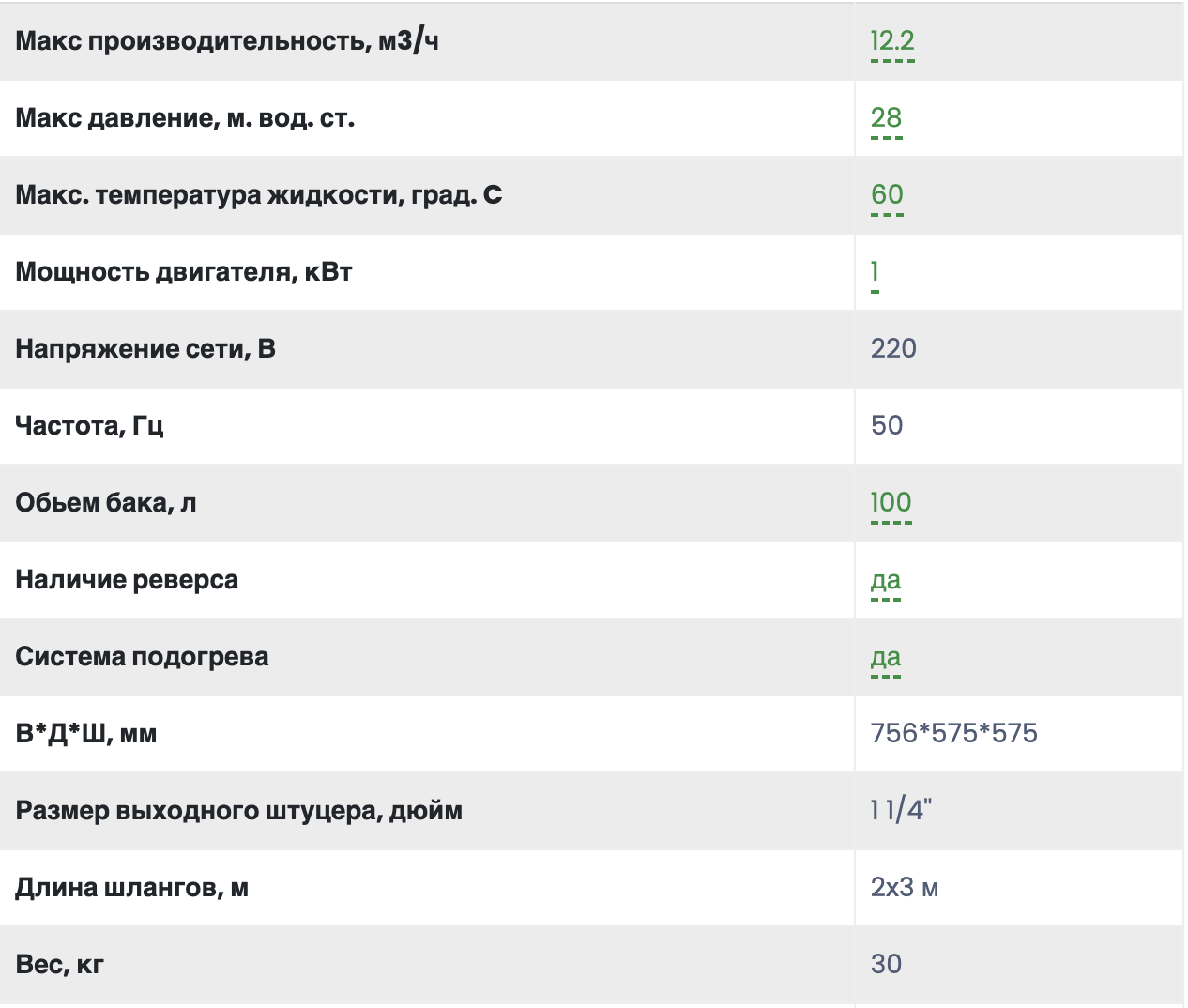Click the green 100 tank volume link
The height and width of the screenshot is (1008, 1188).
[x=891, y=503]
